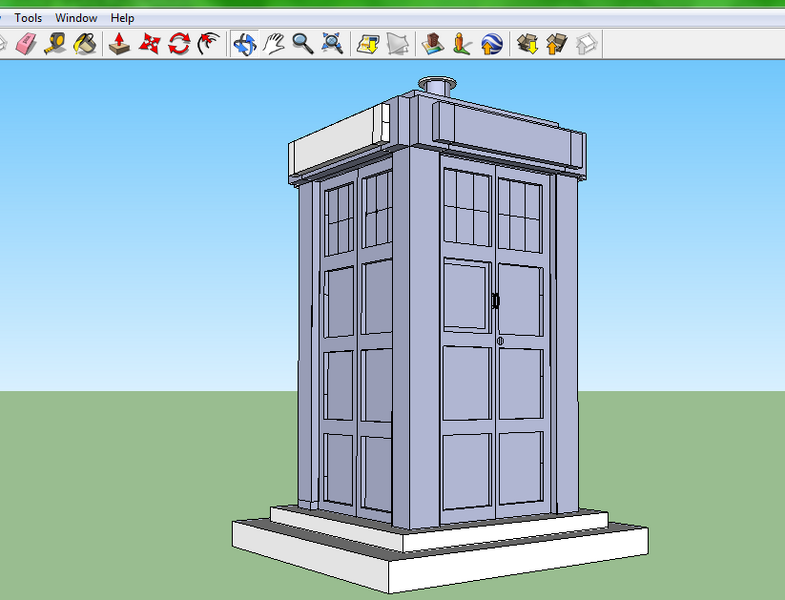
Task: Activate the Pan hand tool
Action: (x=274, y=44)
